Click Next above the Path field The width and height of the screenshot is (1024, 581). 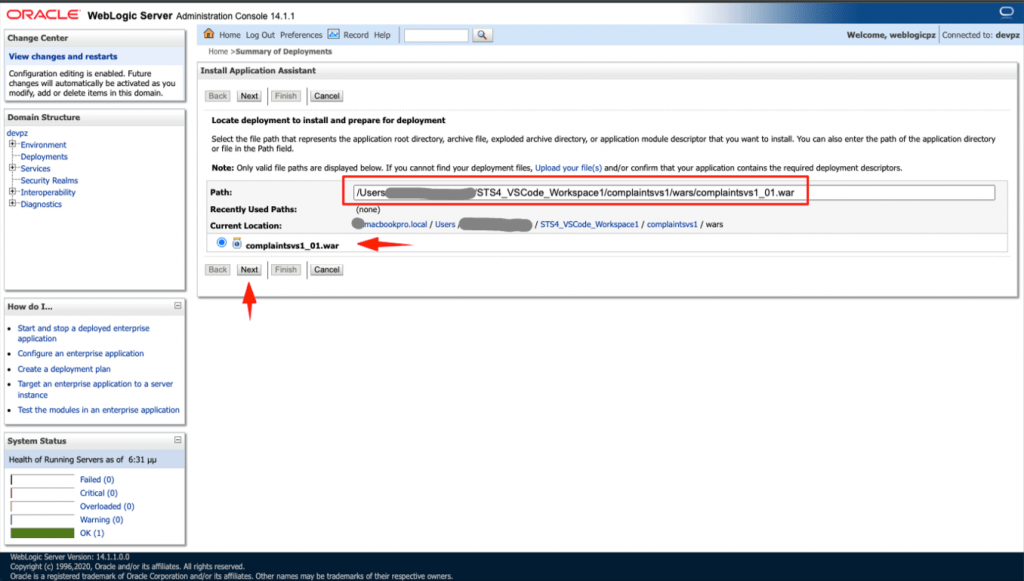(x=249, y=96)
